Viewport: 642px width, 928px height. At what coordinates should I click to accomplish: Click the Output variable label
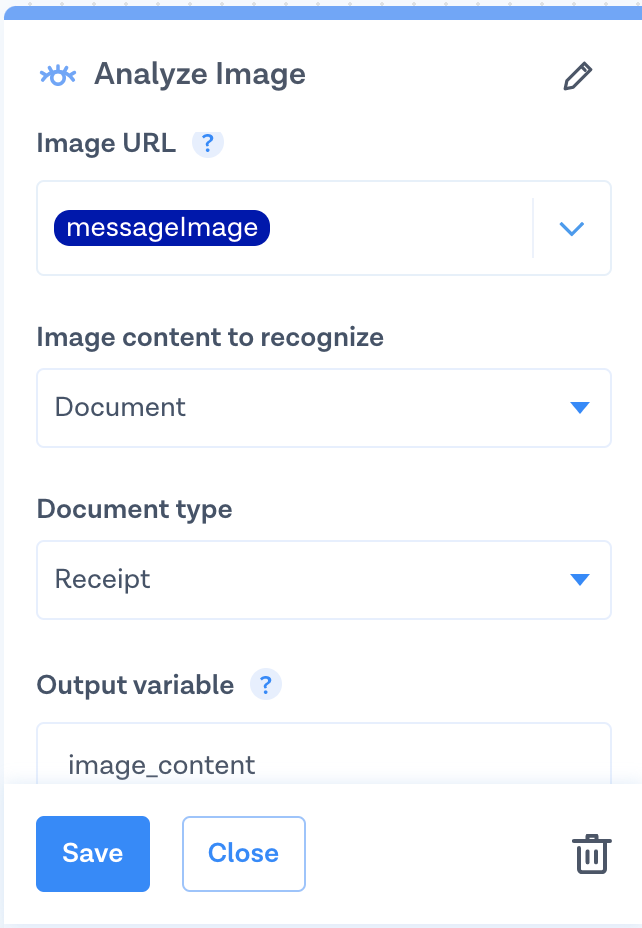pos(135,685)
